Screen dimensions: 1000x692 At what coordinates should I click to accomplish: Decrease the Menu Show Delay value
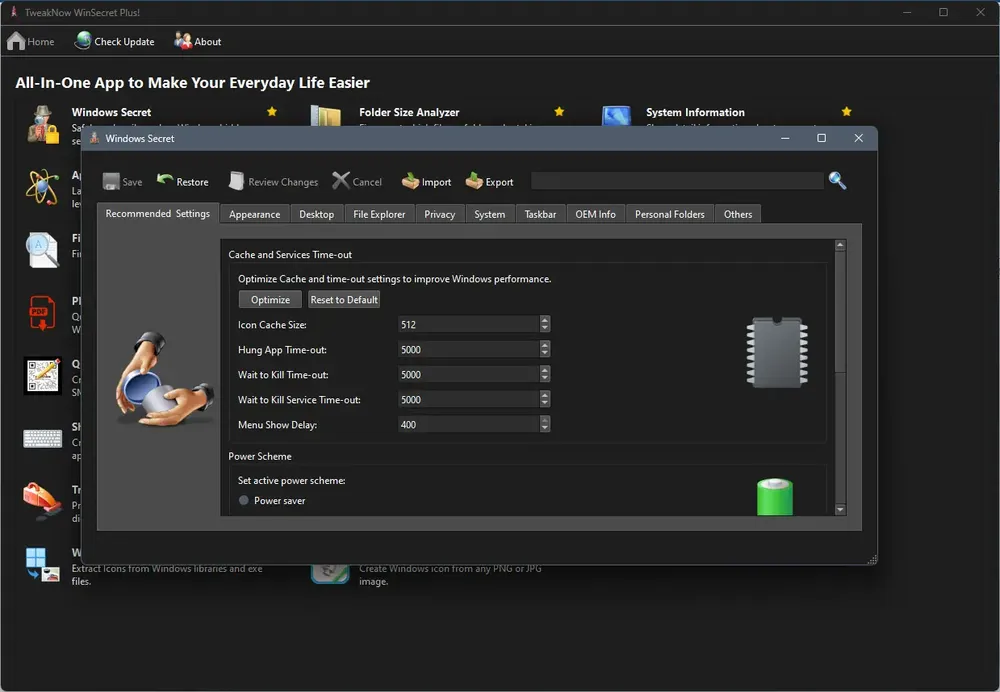click(x=545, y=429)
